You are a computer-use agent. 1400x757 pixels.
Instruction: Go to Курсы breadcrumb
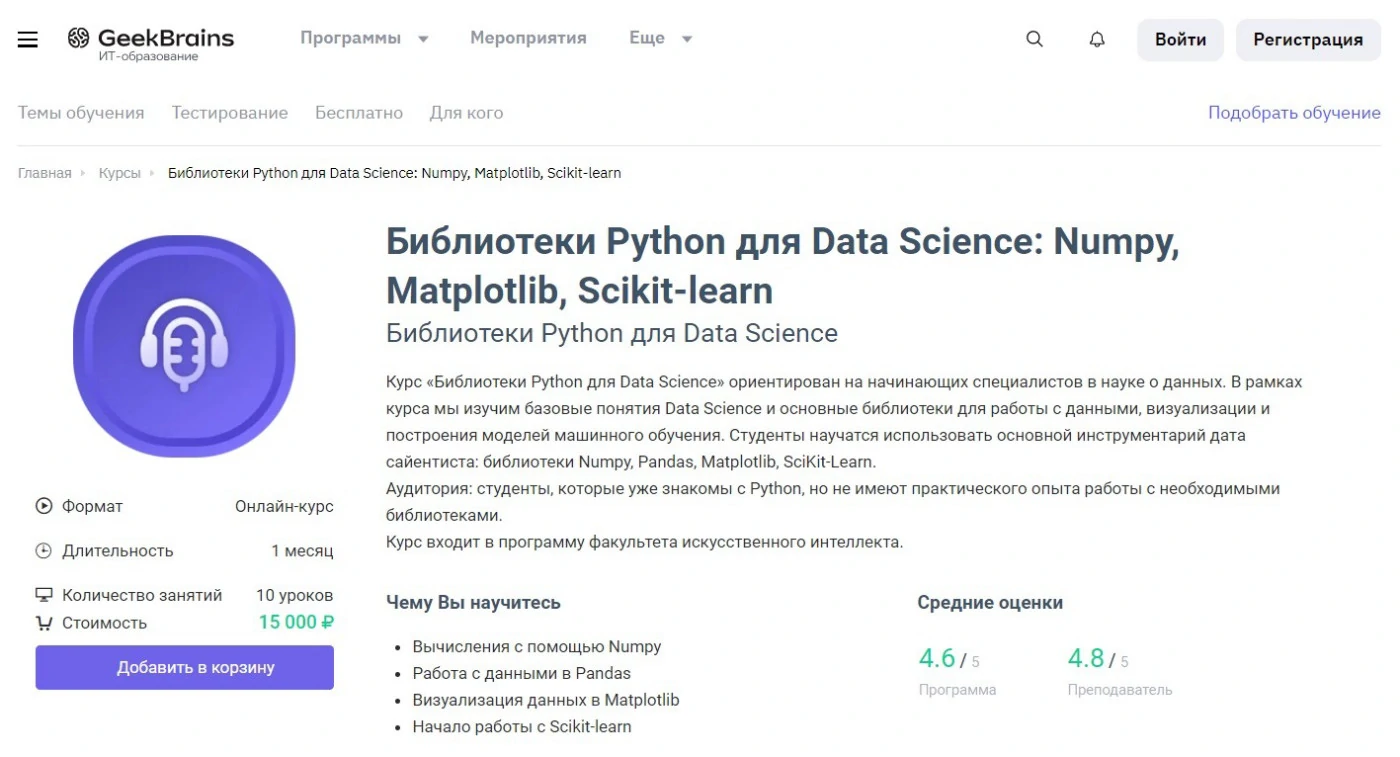pyautogui.click(x=120, y=173)
